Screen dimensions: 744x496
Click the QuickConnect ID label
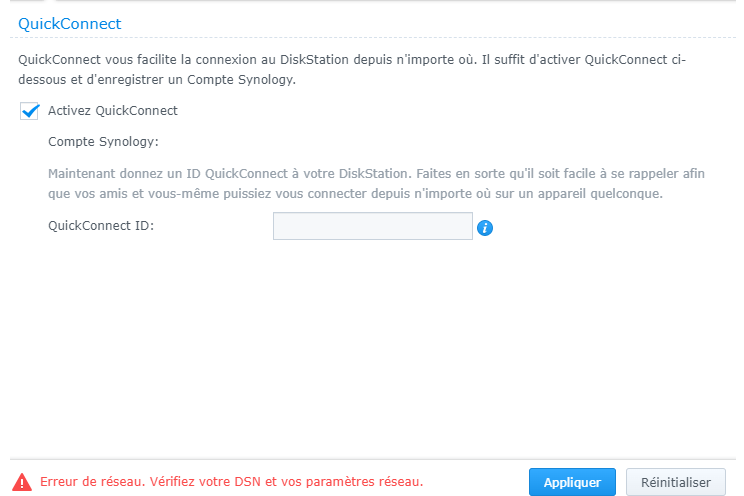[x=101, y=225]
